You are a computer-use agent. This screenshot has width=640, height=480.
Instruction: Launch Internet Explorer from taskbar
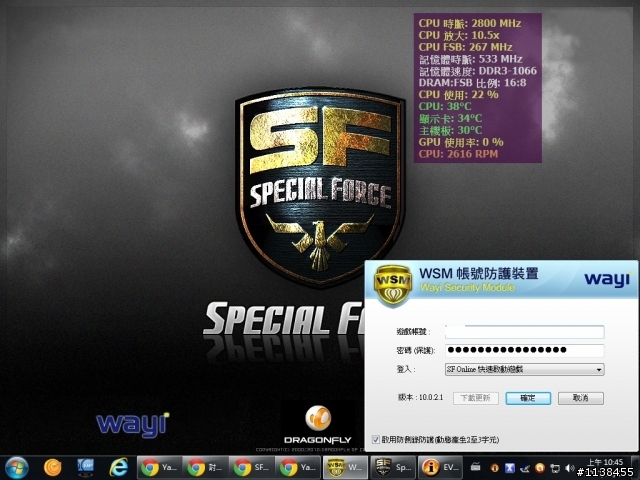coord(118,468)
